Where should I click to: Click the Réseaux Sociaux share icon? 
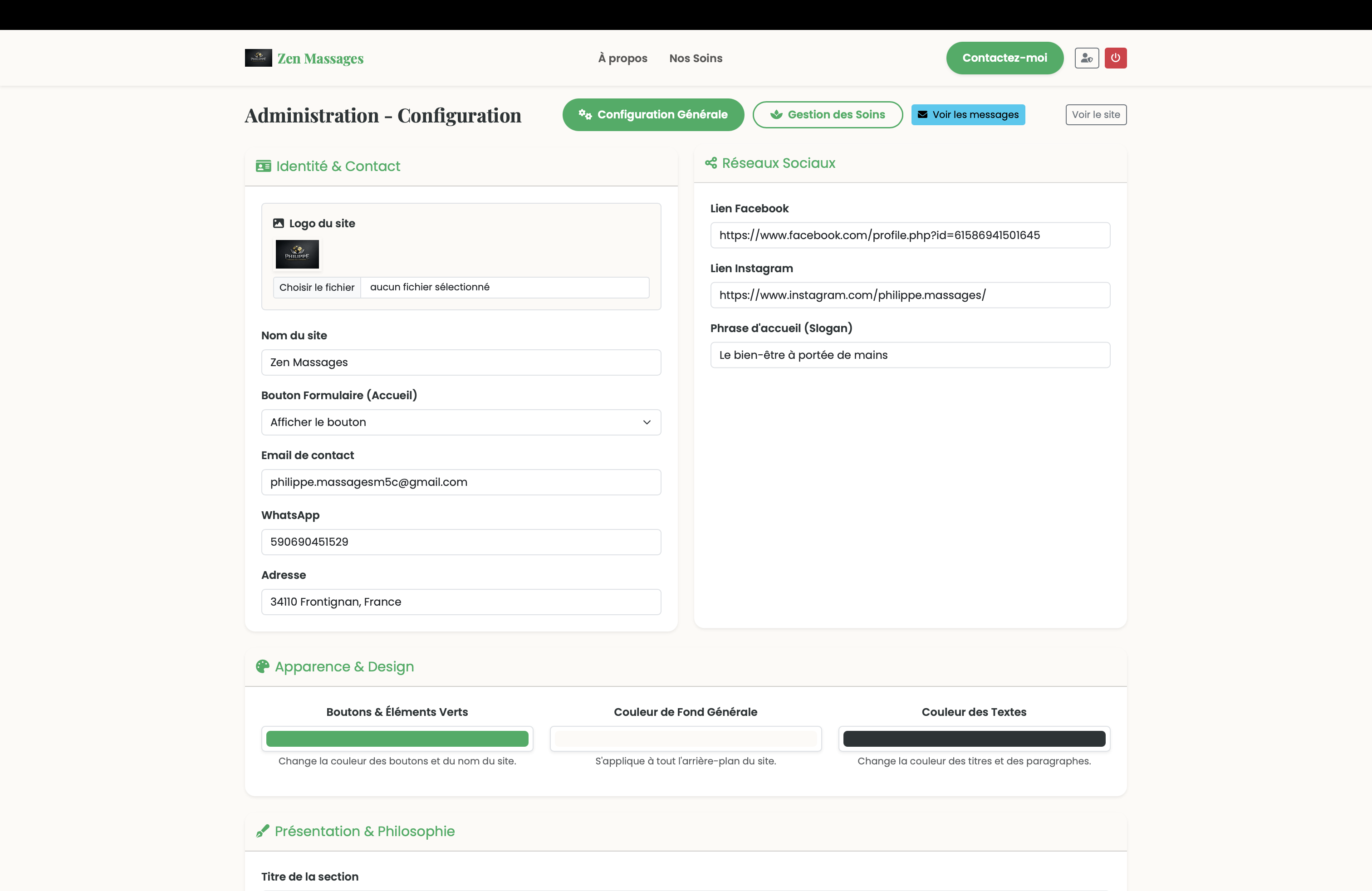[711, 163]
